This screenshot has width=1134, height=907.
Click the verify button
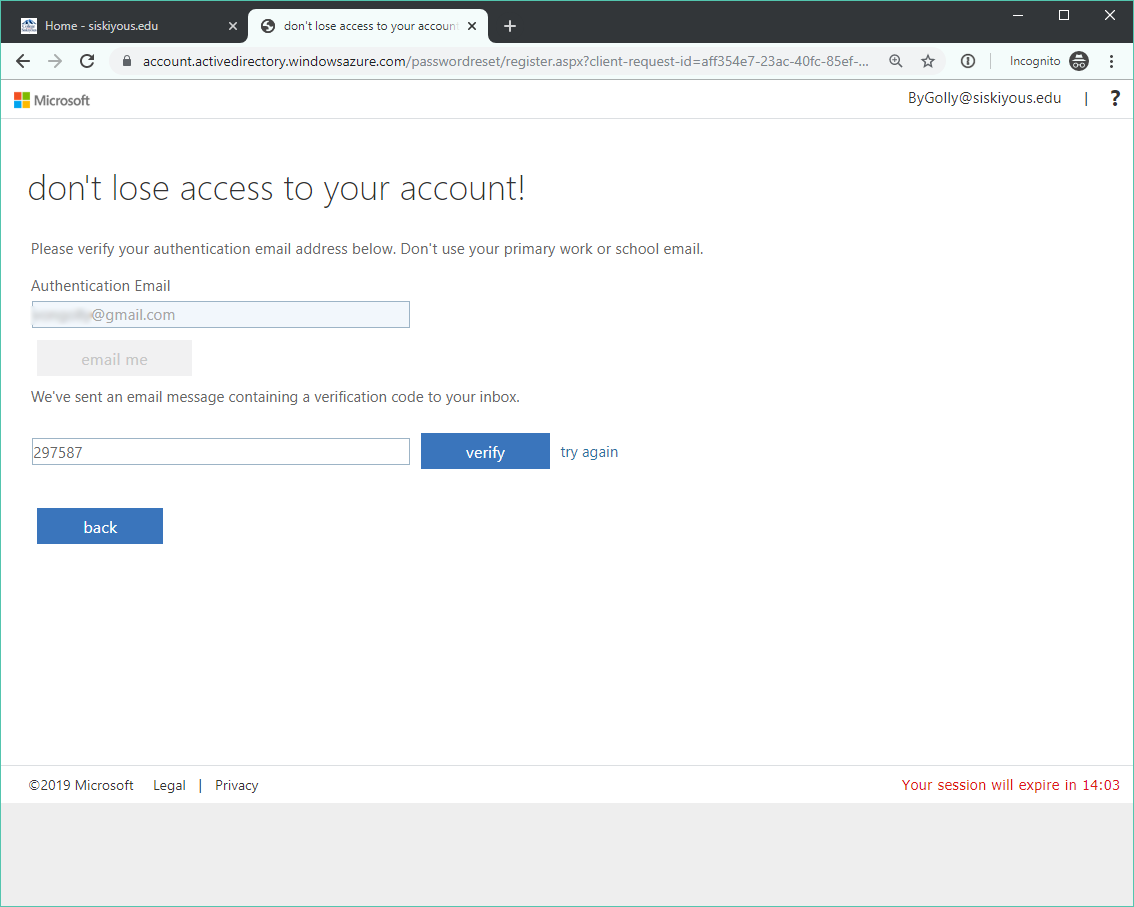pyautogui.click(x=485, y=451)
